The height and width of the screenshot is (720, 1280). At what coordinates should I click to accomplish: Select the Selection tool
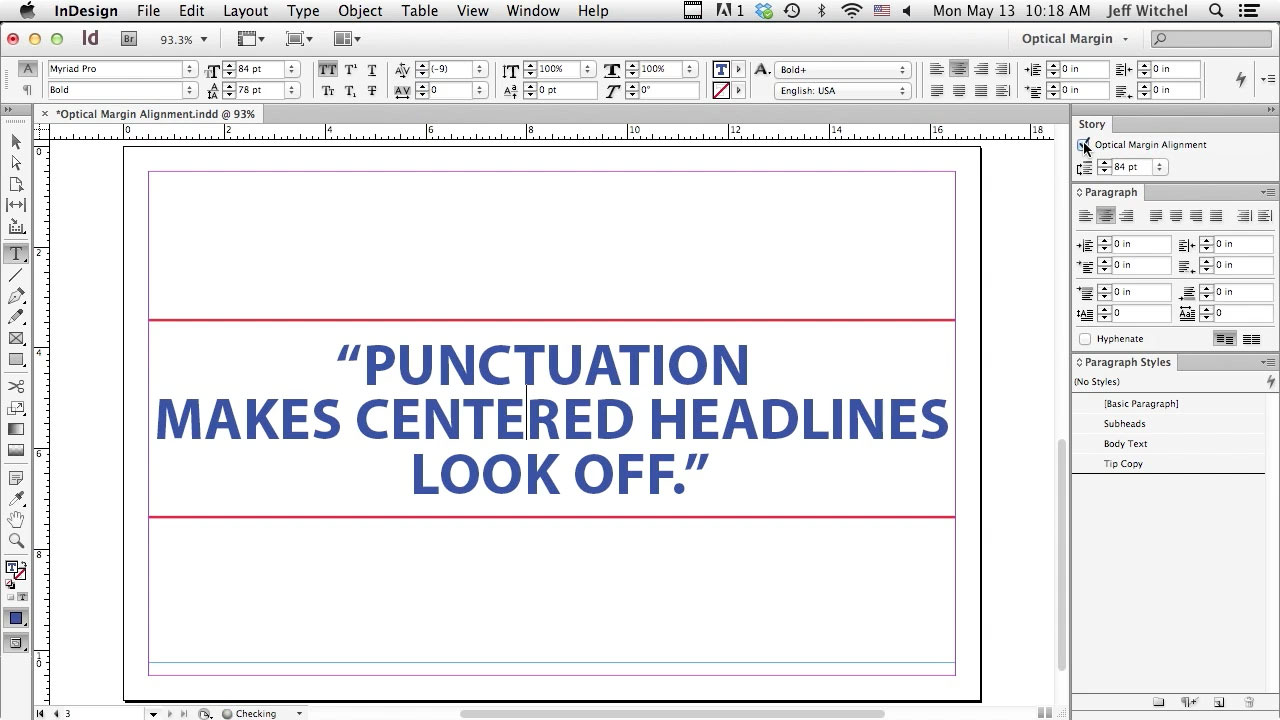tap(16, 142)
